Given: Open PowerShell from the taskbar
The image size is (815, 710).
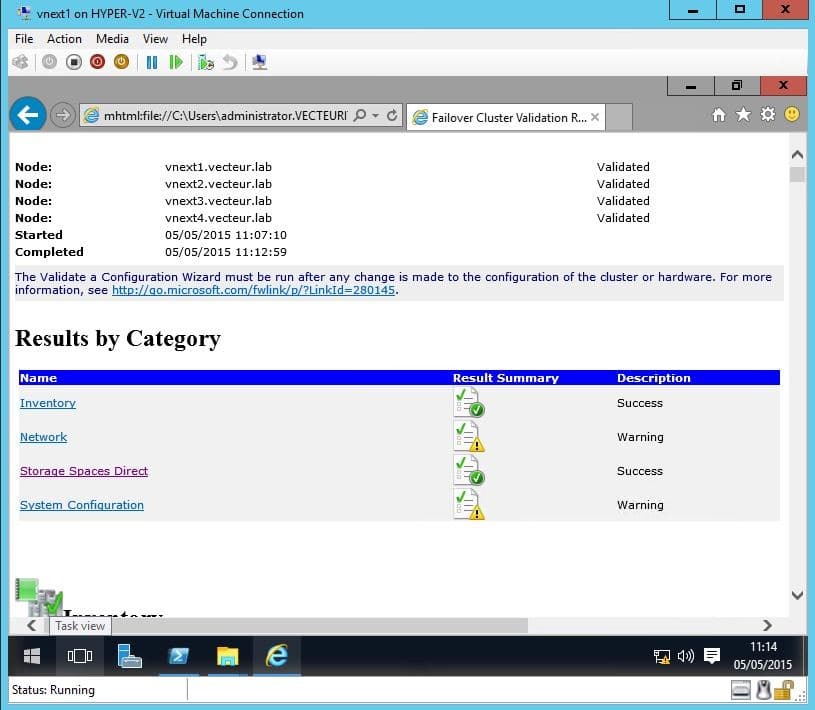Looking at the screenshot, I should (179, 656).
